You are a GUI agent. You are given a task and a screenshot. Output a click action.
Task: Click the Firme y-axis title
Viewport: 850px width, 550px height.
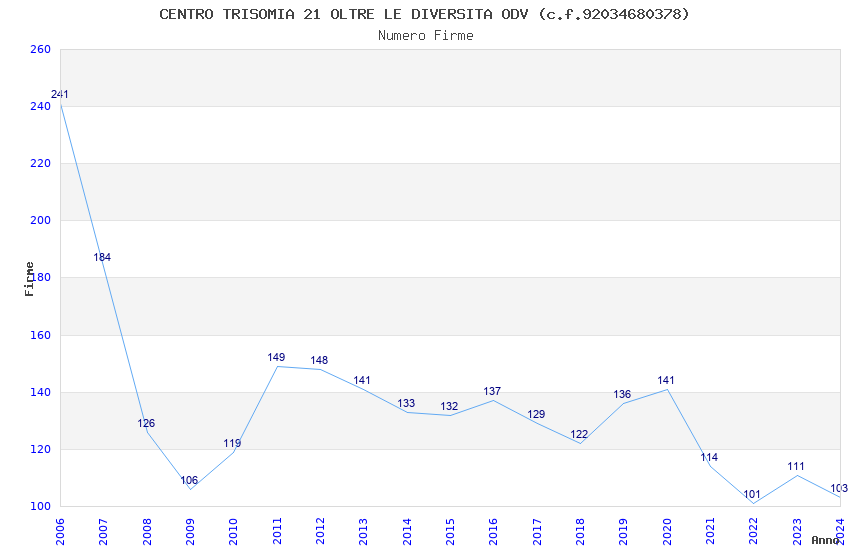click(x=29, y=279)
